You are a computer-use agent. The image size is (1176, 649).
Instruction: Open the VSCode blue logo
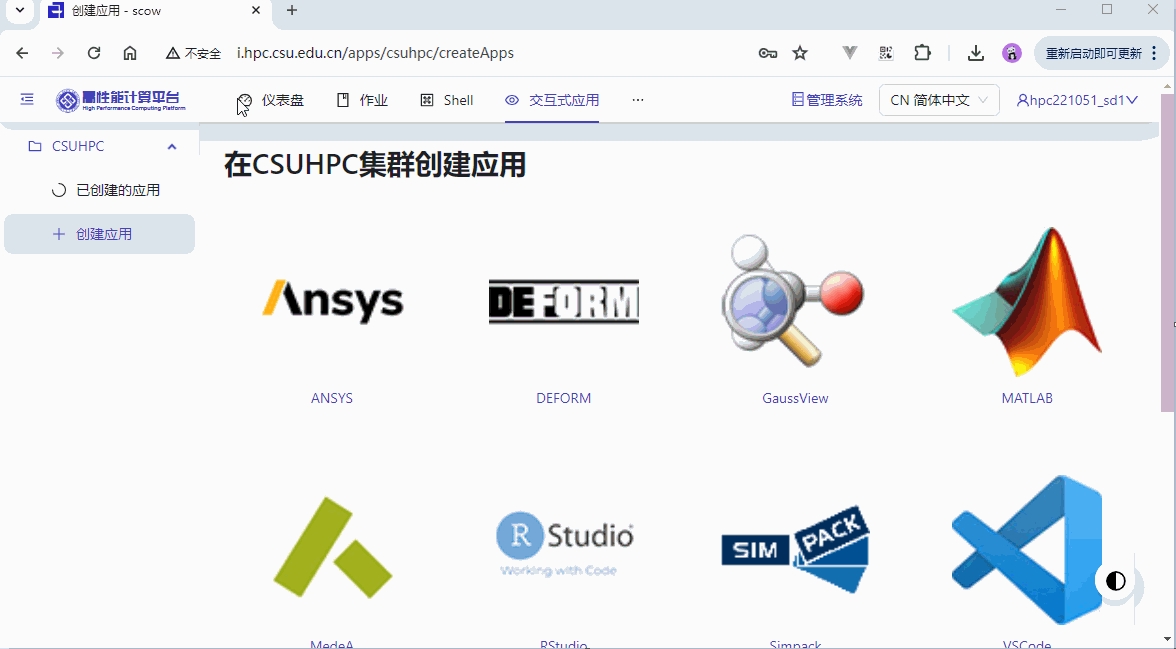point(1027,549)
